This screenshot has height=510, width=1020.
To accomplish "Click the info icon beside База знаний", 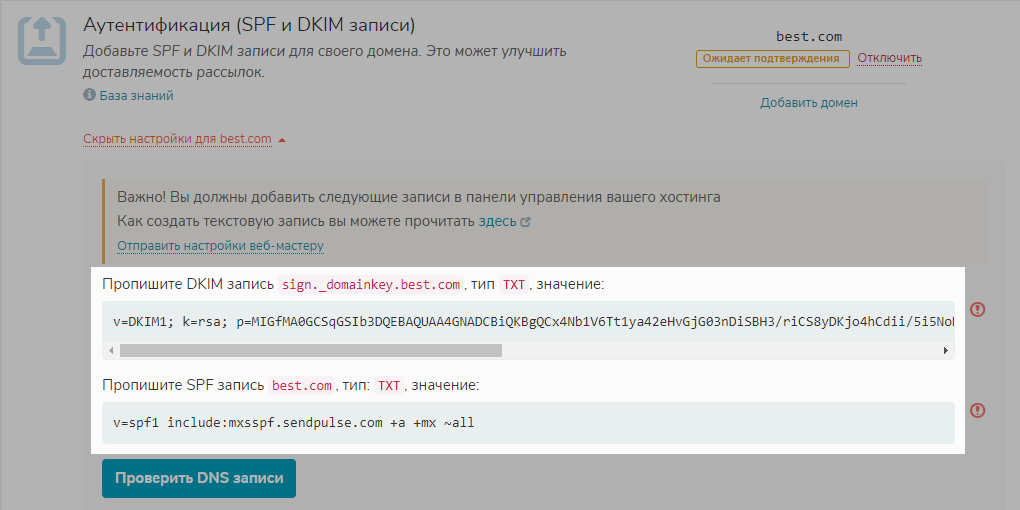I will (90, 95).
